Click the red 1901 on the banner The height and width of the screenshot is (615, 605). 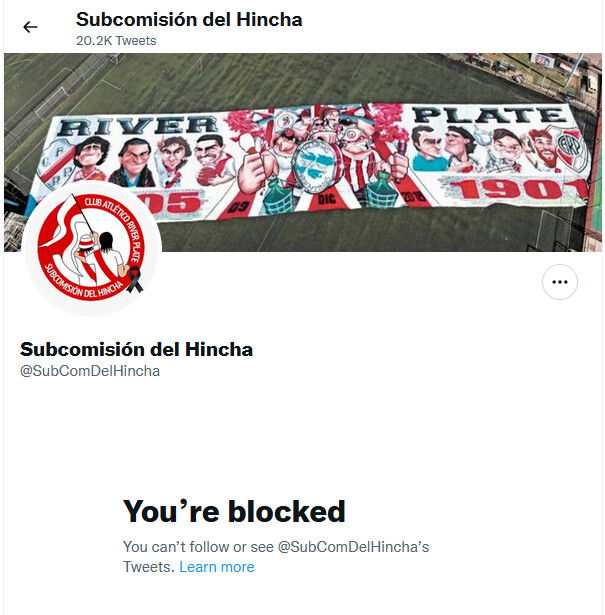click(x=518, y=190)
